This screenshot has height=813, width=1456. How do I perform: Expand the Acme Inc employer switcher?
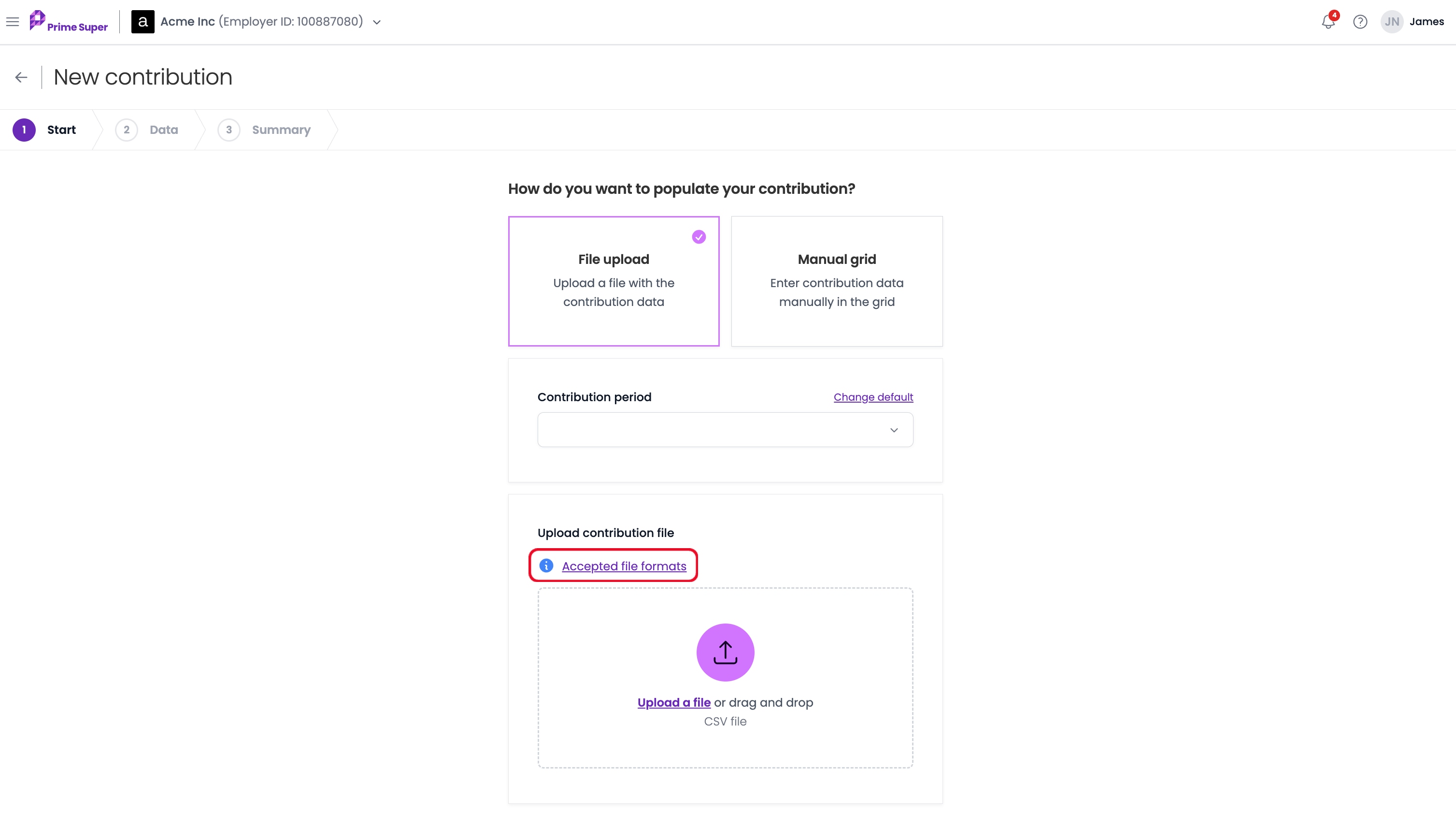coord(376,22)
